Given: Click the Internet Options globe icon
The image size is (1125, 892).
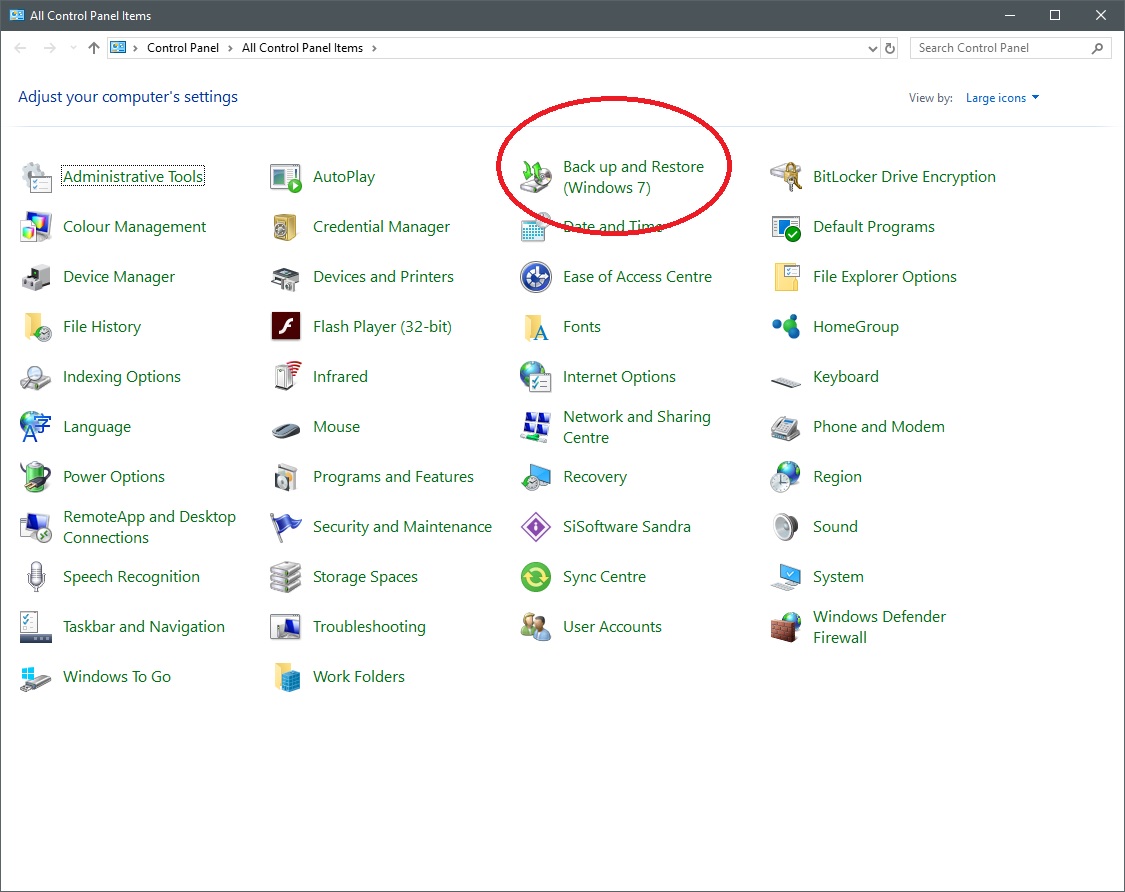Looking at the screenshot, I should 536,377.
